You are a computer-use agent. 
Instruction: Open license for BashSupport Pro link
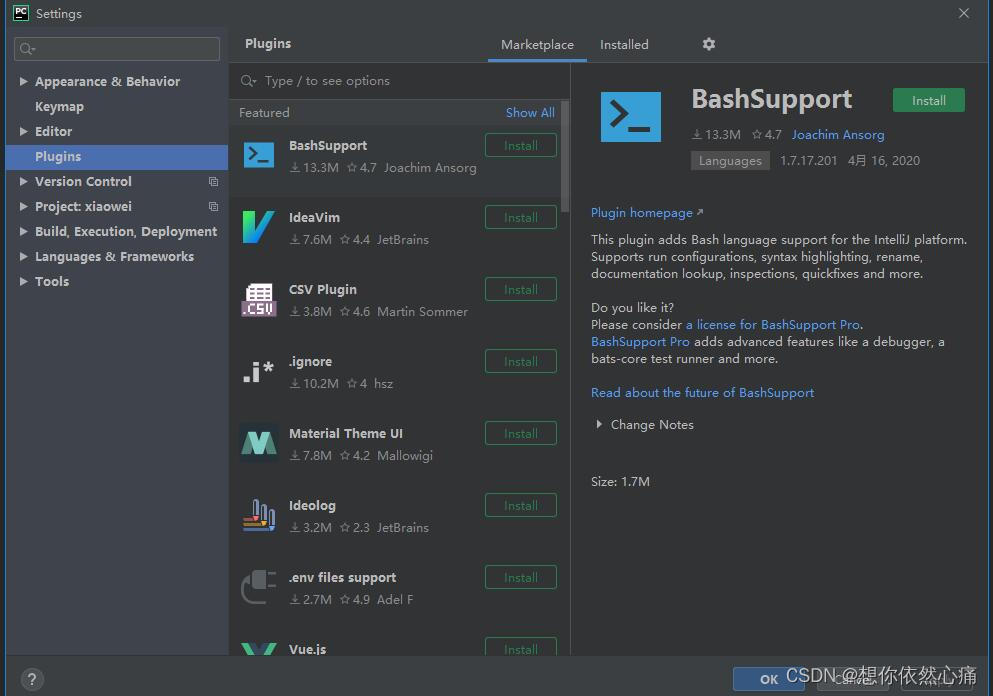[x=773, y=324]
